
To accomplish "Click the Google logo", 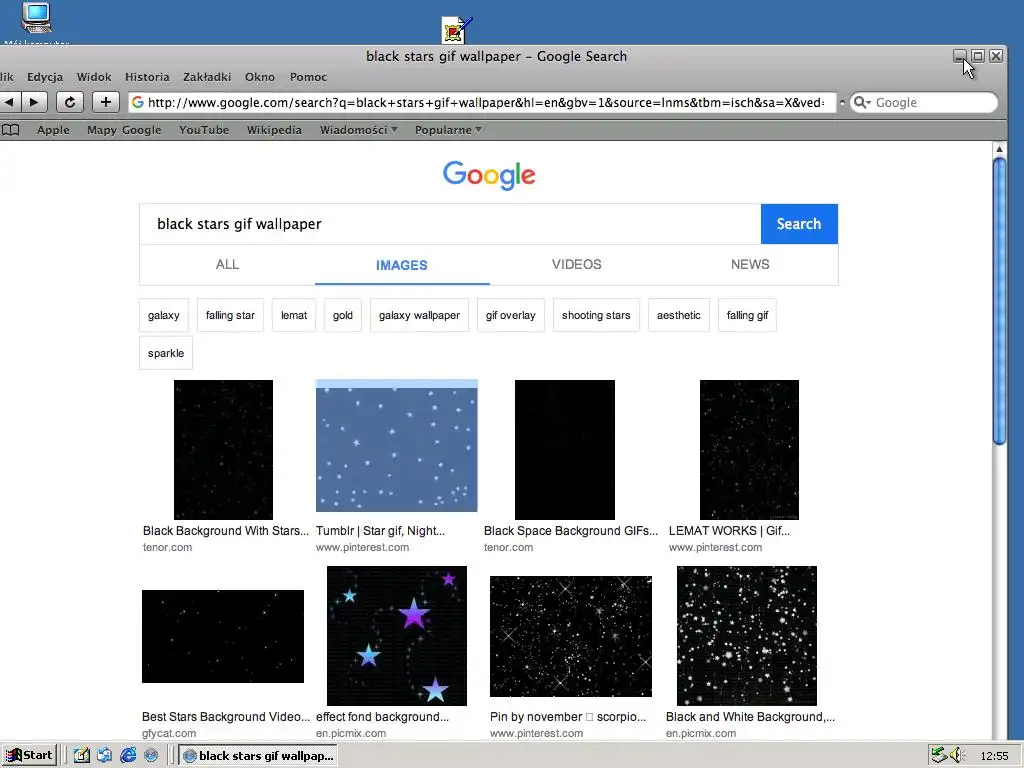I will [489, 175].
